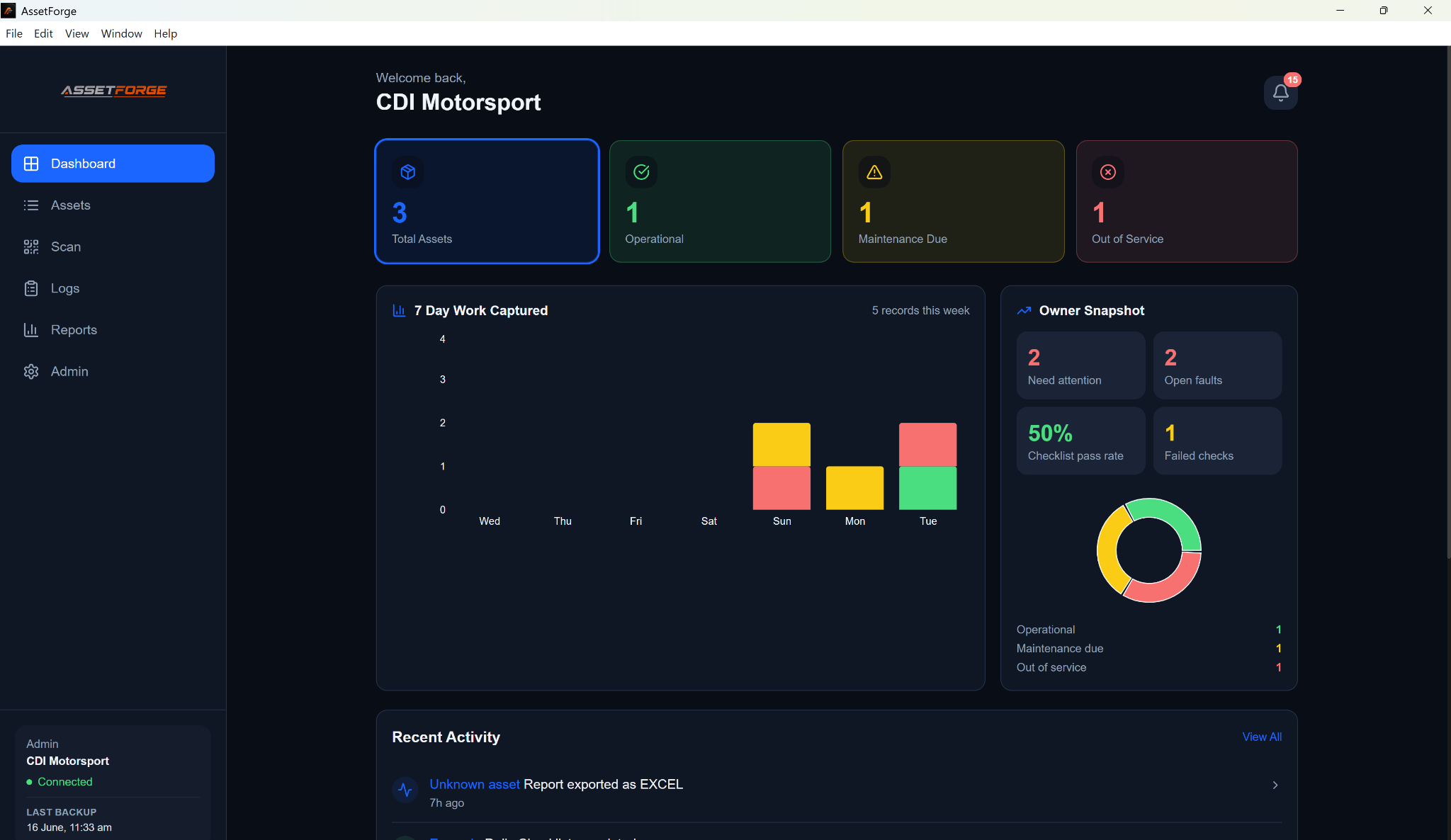Click the red bar segment on Tuesday

927,445
